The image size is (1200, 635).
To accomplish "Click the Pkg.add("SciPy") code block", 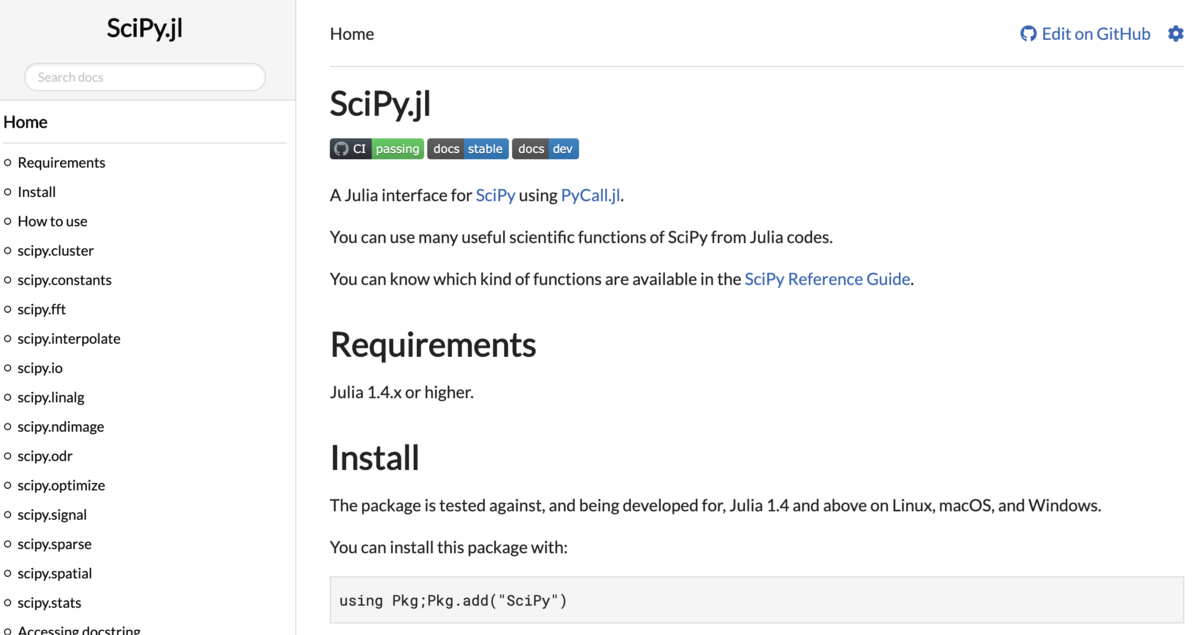I will point(757,600).
